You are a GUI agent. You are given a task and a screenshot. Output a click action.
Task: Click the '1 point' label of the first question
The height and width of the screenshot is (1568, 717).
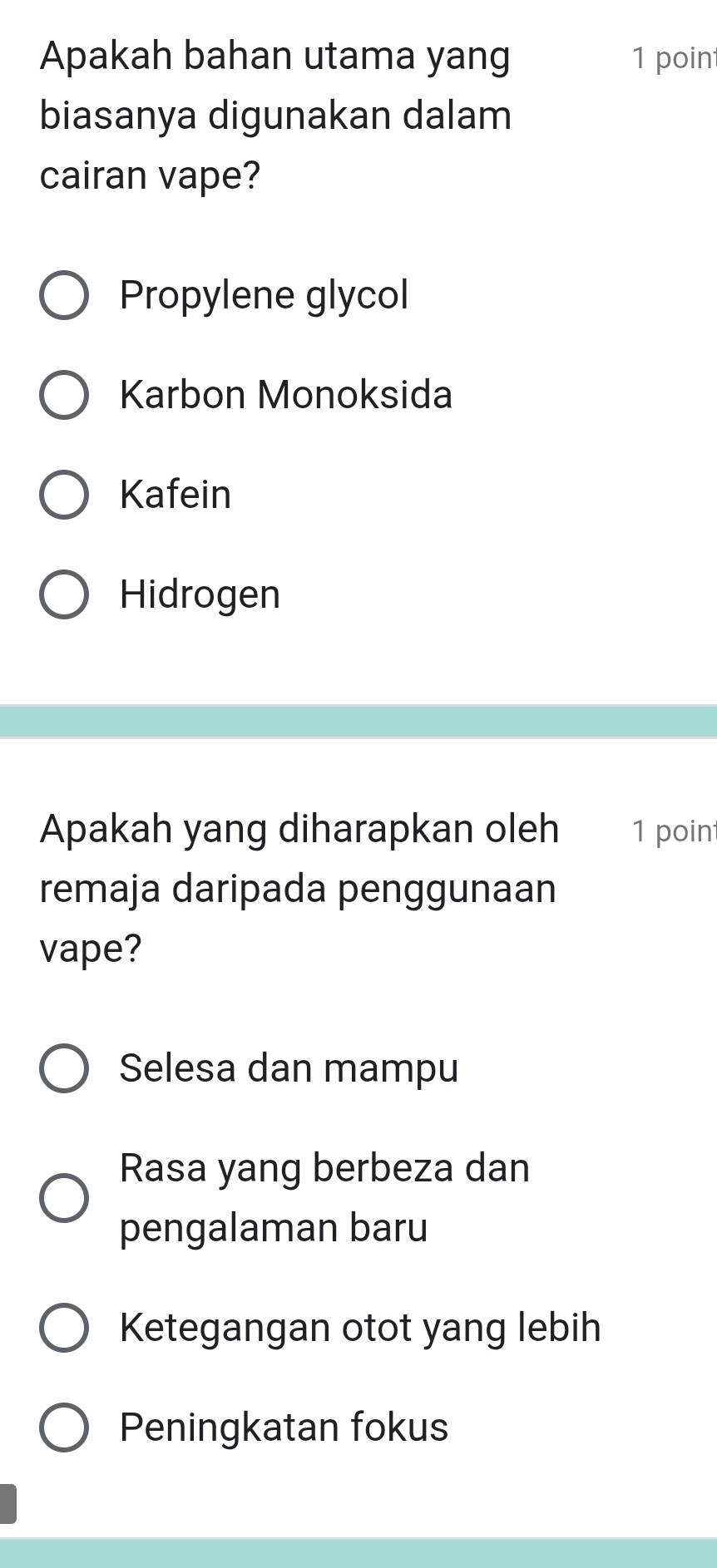pos(672,58)
